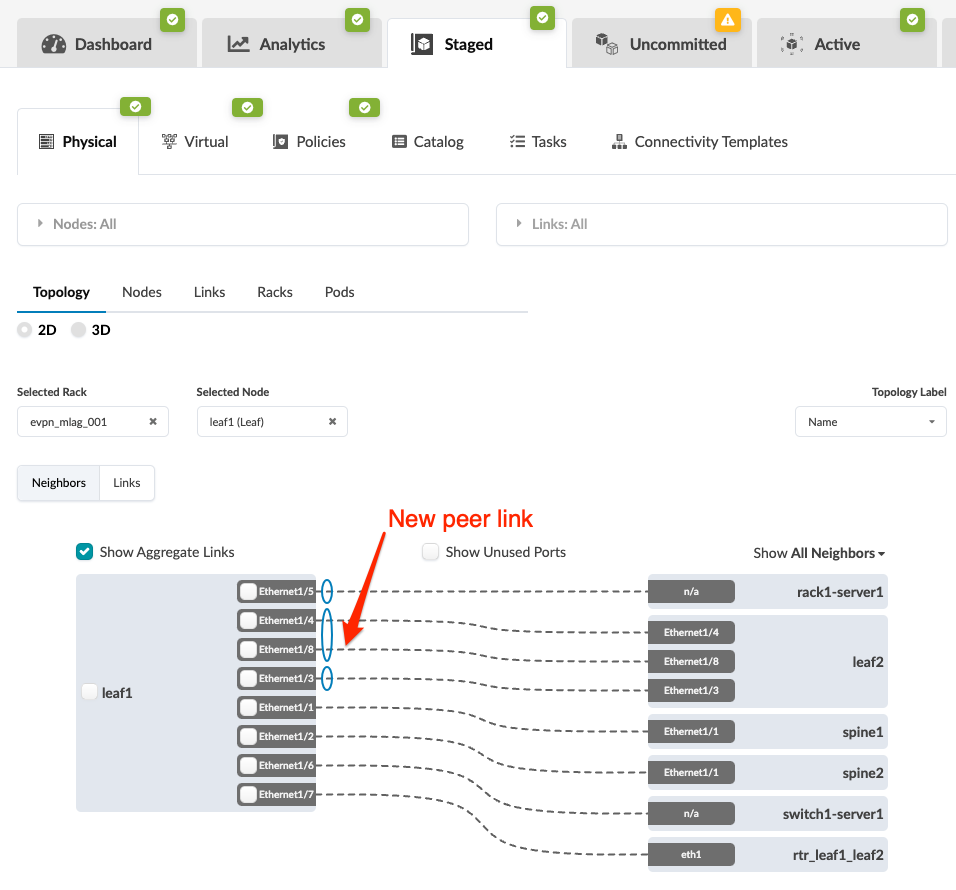Image resolution: width=956 pixels, height=890 pixels.
Task: Tick the Ethernet1/8 port checkbox on leaf1
Action: click(x=248, y=649)
